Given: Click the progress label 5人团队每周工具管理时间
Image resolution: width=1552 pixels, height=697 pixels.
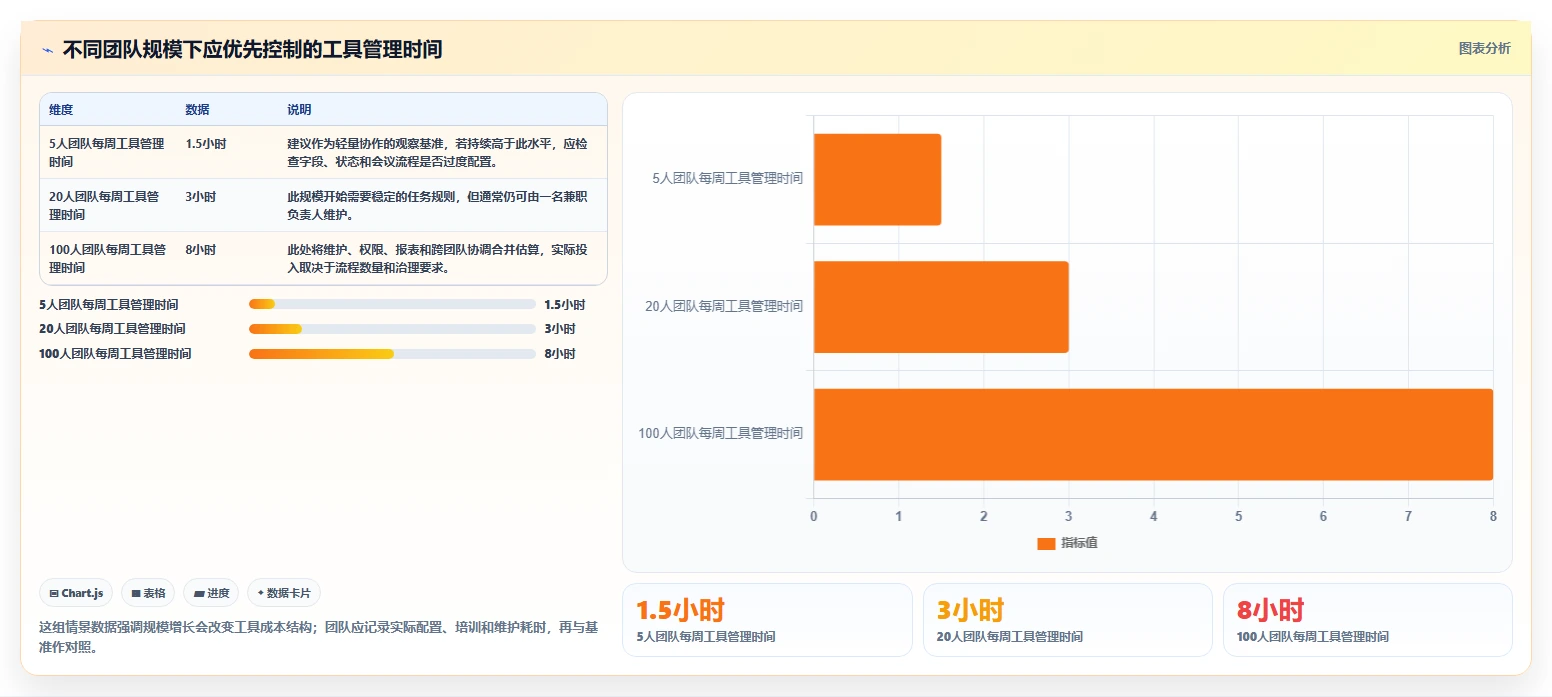Looking at the screenshot, I should click(x=109, y=305).
